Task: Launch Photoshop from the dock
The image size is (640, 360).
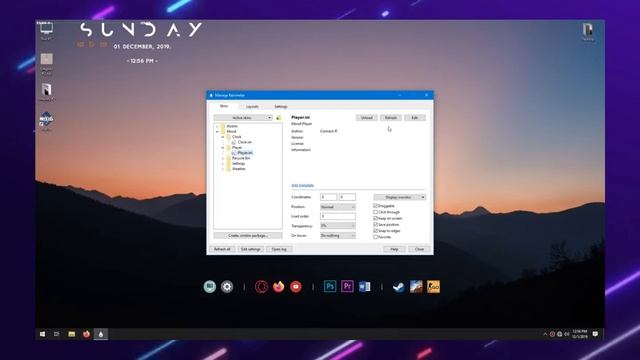Action: [x=330, y=287]
